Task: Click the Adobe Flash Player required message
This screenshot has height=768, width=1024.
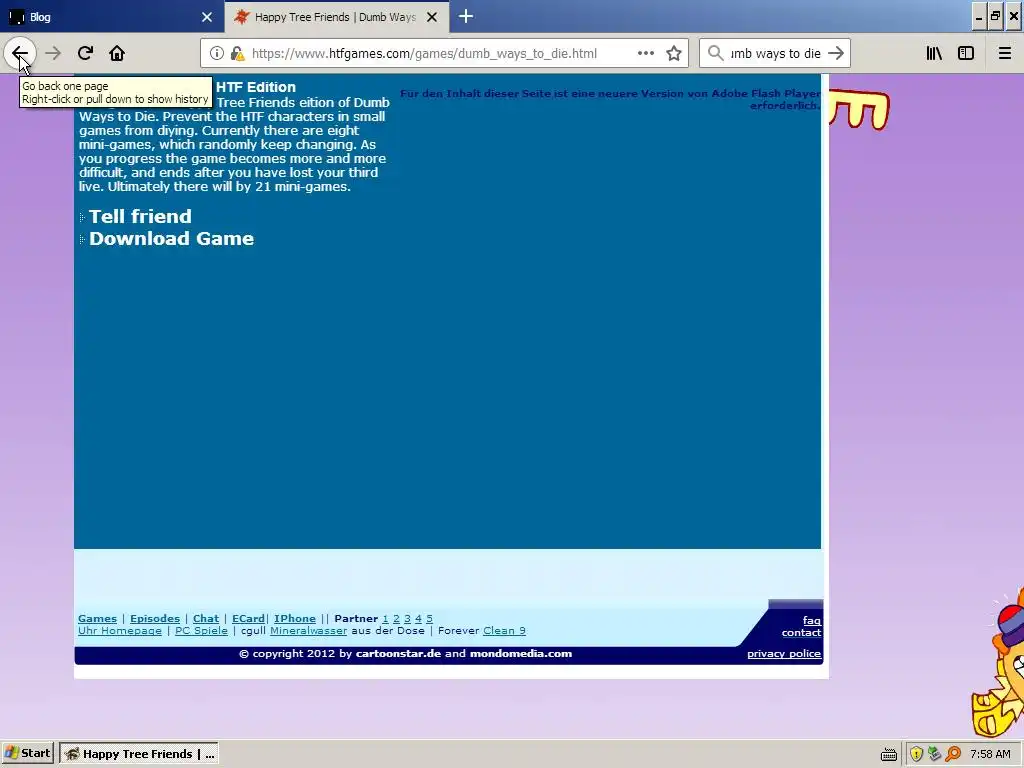Action: 610,99
